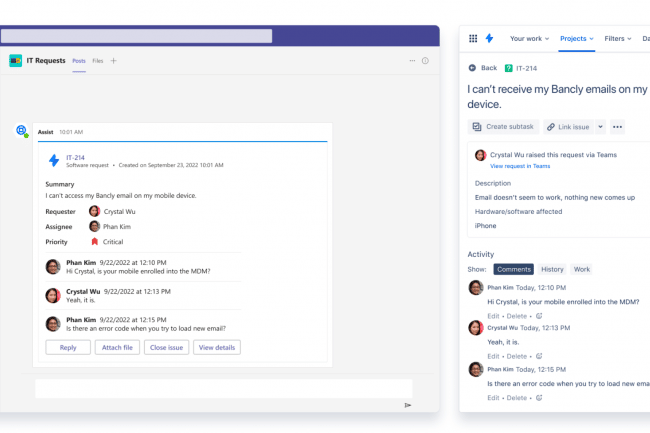Image resolution: width=650 pixels, height=433 pixels.
Task: Open the Teams channel more options ellipsis
Action: [x=412, y=60]
